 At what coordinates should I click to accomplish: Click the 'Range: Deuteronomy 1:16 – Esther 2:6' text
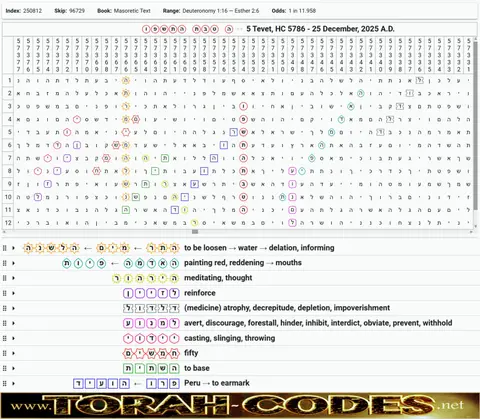(211, 11)
